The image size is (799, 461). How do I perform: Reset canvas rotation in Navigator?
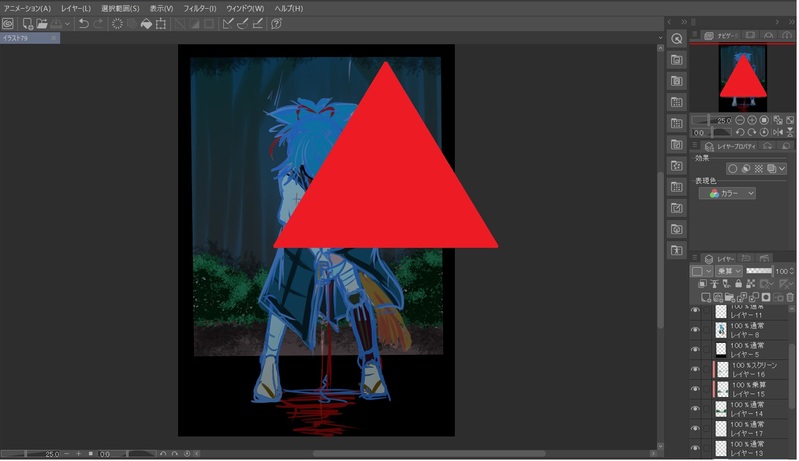pos(764,132)
